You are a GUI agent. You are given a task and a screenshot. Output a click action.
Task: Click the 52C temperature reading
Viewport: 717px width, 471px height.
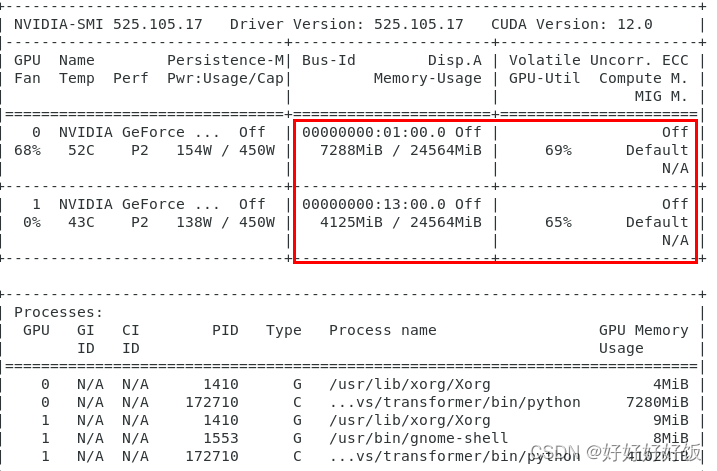(x=77, y=150)
